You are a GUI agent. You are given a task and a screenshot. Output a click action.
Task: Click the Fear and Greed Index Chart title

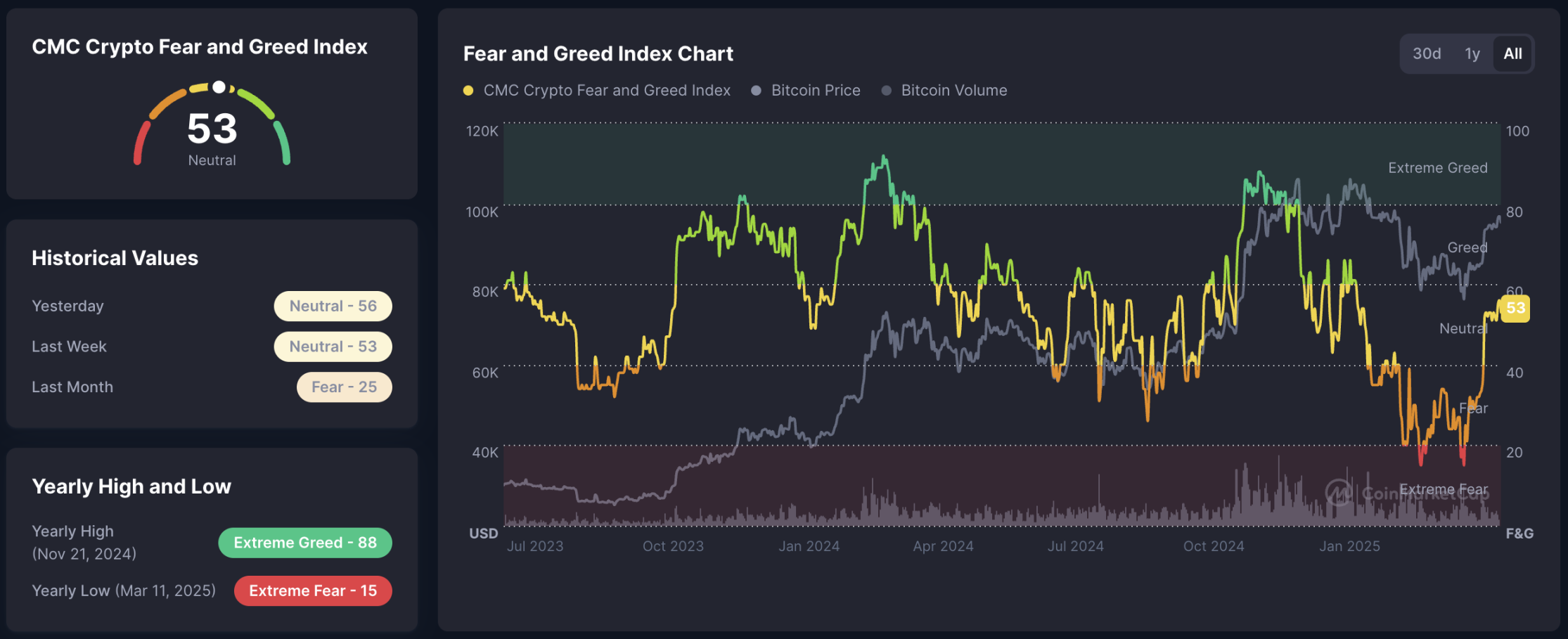[x=598, y=54]
